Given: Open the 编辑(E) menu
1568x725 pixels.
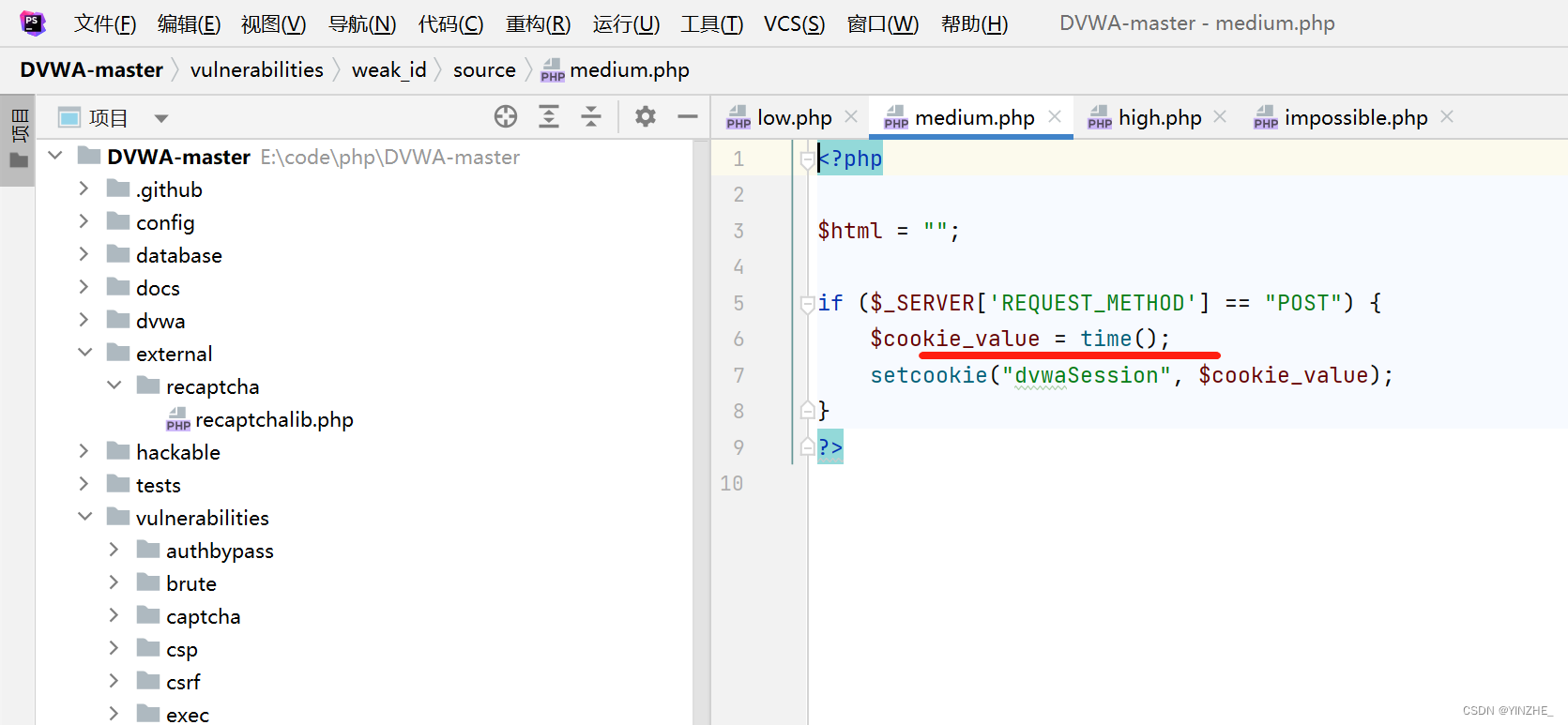Looking at the screenshot, I should tap(189, 23).
